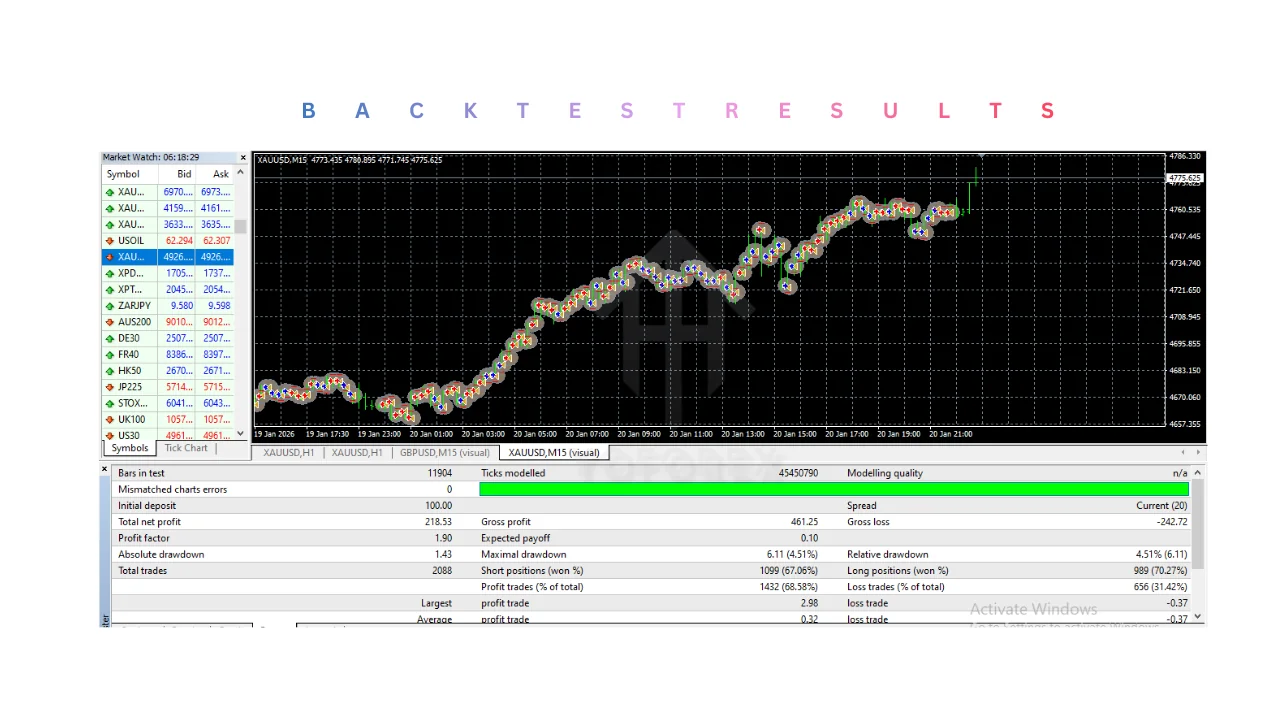Image resolution: width=1280 pixels, height=720 pixels.
Task: Open the GBPUSD,M15 (visual) chart tab
Action: pos(444,453)
